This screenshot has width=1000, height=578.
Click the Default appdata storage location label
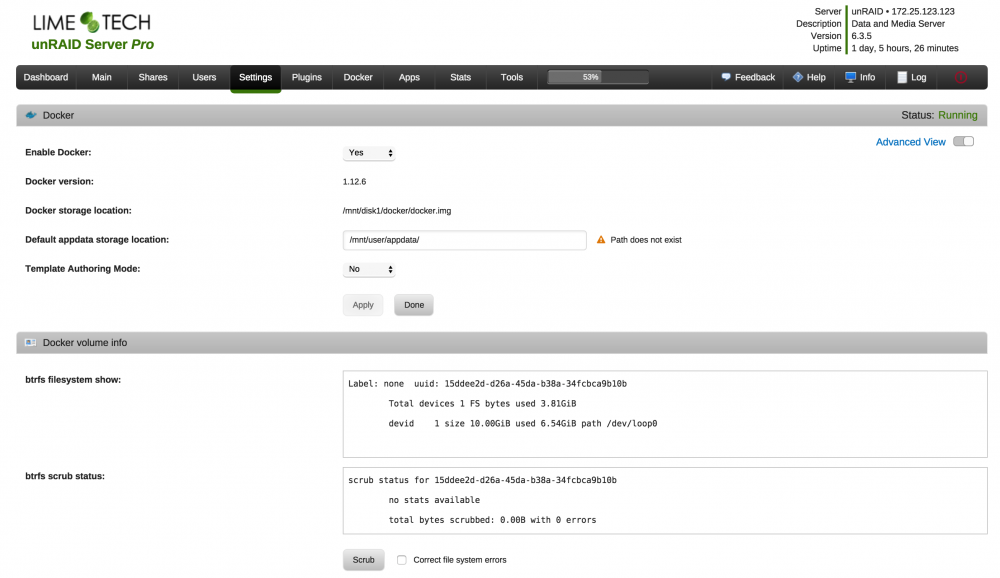[x=97, y=240]
